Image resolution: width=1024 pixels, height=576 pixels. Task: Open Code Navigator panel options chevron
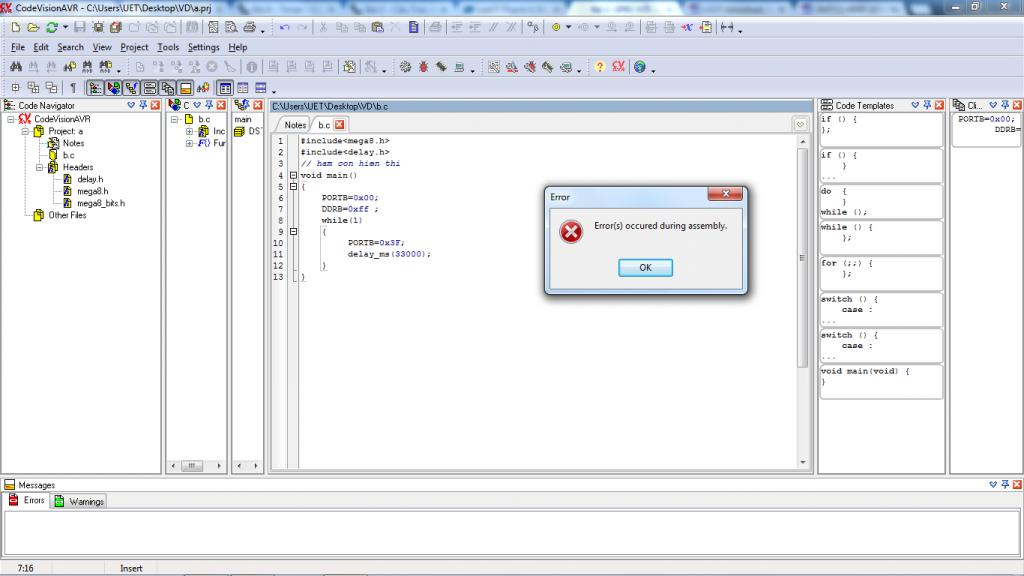[x=131, y=105]
